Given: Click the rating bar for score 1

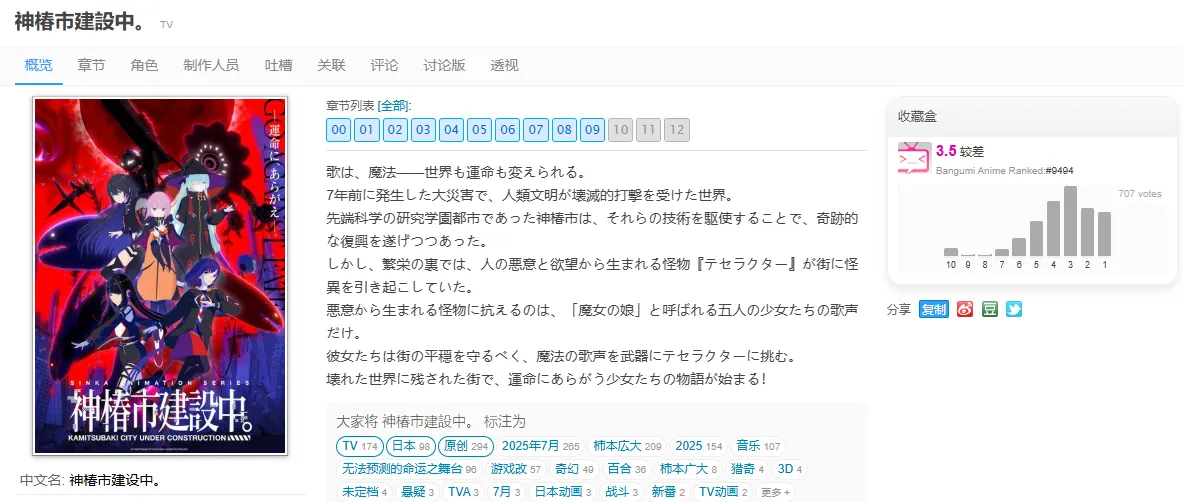Looking at the screenshot, I should tap(1105, 234).
